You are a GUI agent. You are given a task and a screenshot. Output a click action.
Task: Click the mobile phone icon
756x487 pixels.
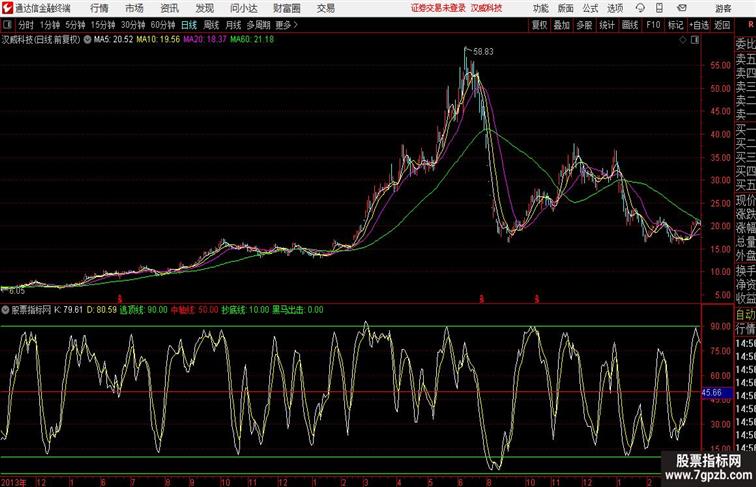[659, 8]
